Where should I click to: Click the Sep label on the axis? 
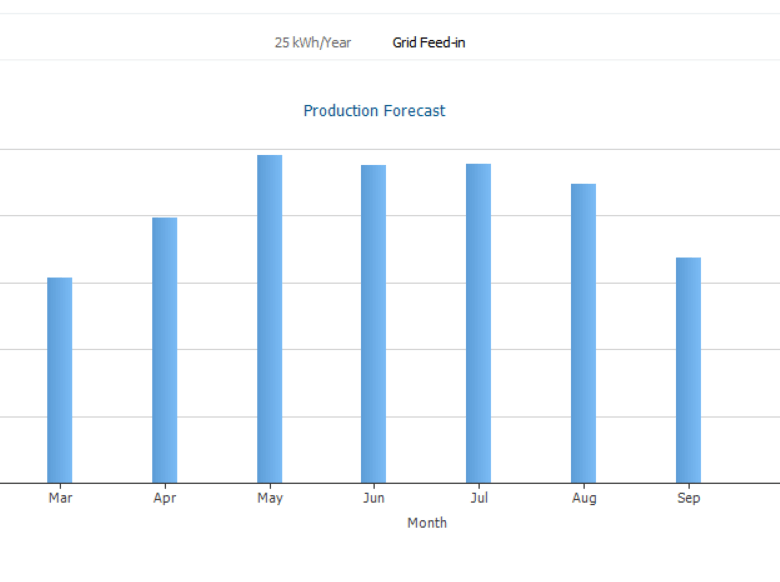click(x=688, y=498)
